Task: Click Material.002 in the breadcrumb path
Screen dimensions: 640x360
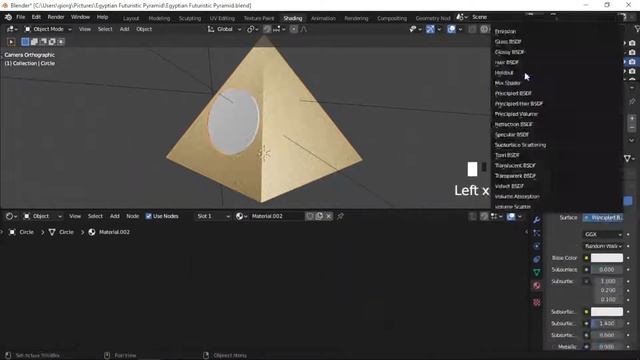Action: [114, 232]
